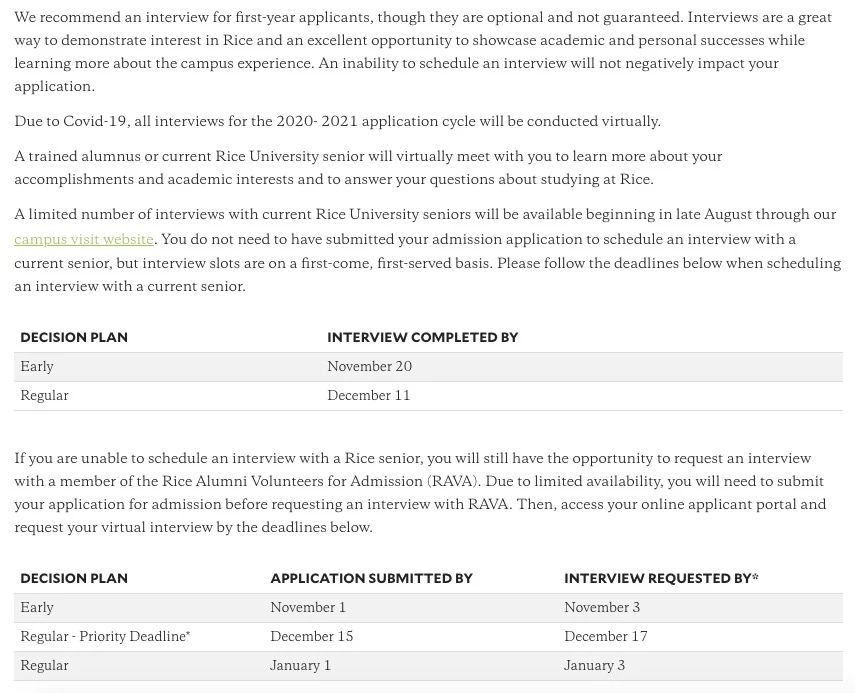
Task: Click the "Due to Covid-19" paragraph
Action: (337, 122)
